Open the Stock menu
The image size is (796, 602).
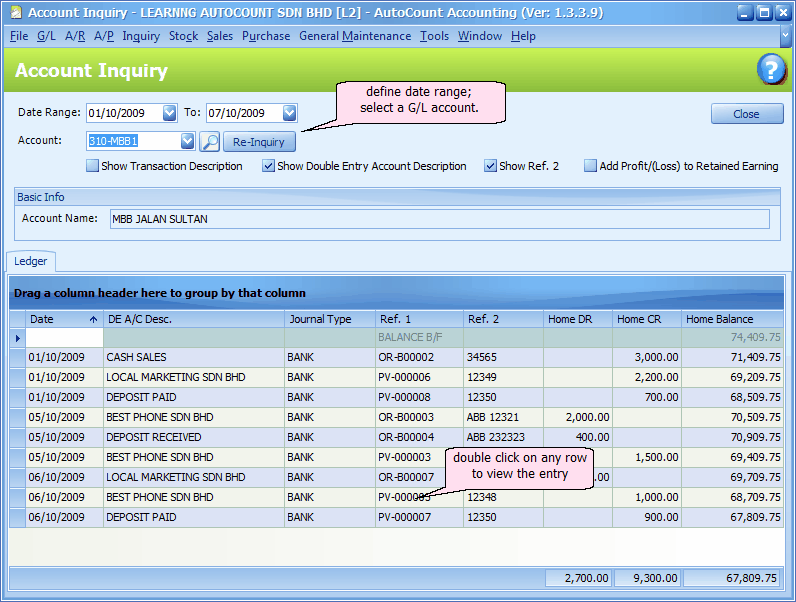(x=183, y=36)
